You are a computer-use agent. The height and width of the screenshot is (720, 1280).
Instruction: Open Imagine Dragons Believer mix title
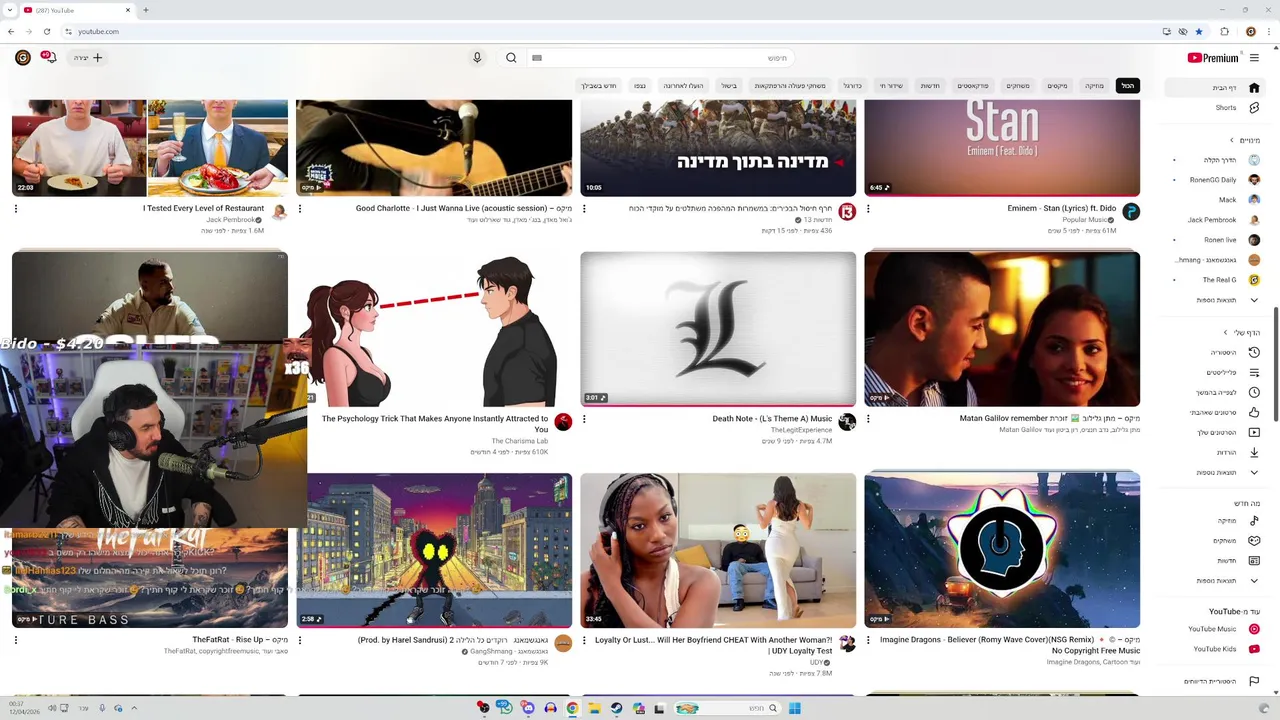(x=1008, y=645)
